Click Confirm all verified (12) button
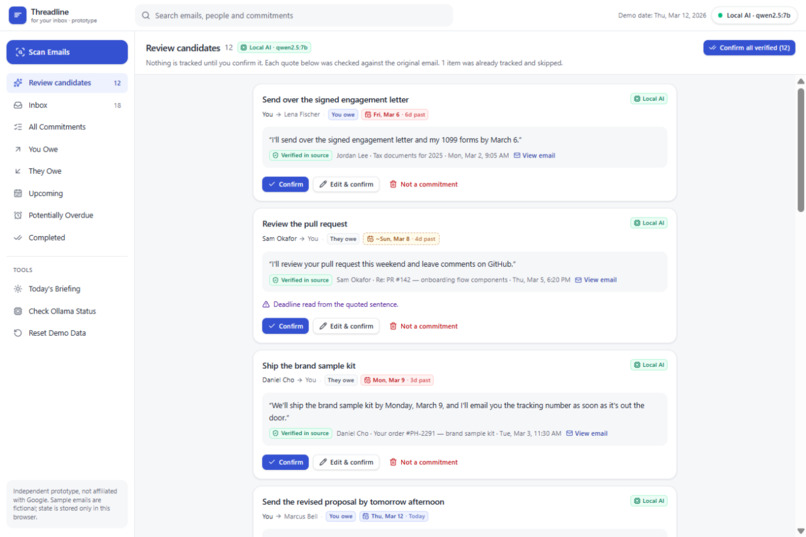Viewport: 806px width, 537px height. click(749, 48)
